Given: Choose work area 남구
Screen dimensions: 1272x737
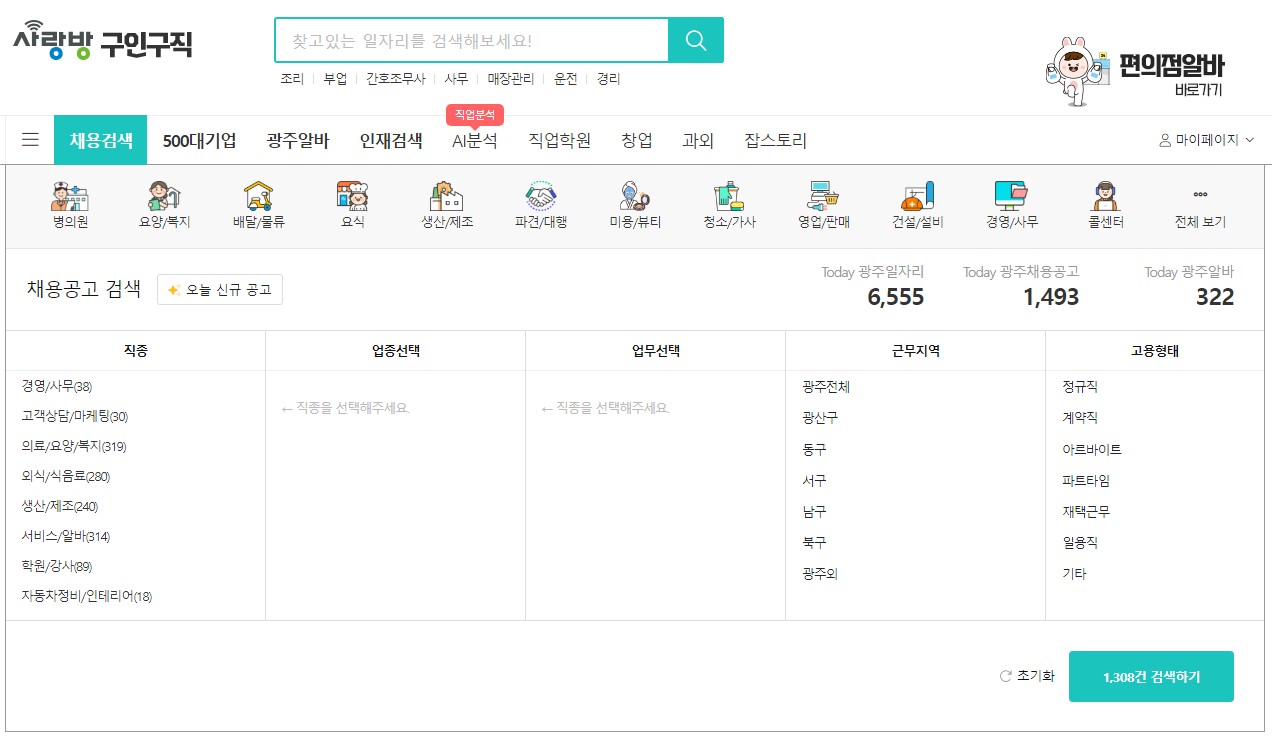Looking at the screenshot, I should tap(814, 512).
